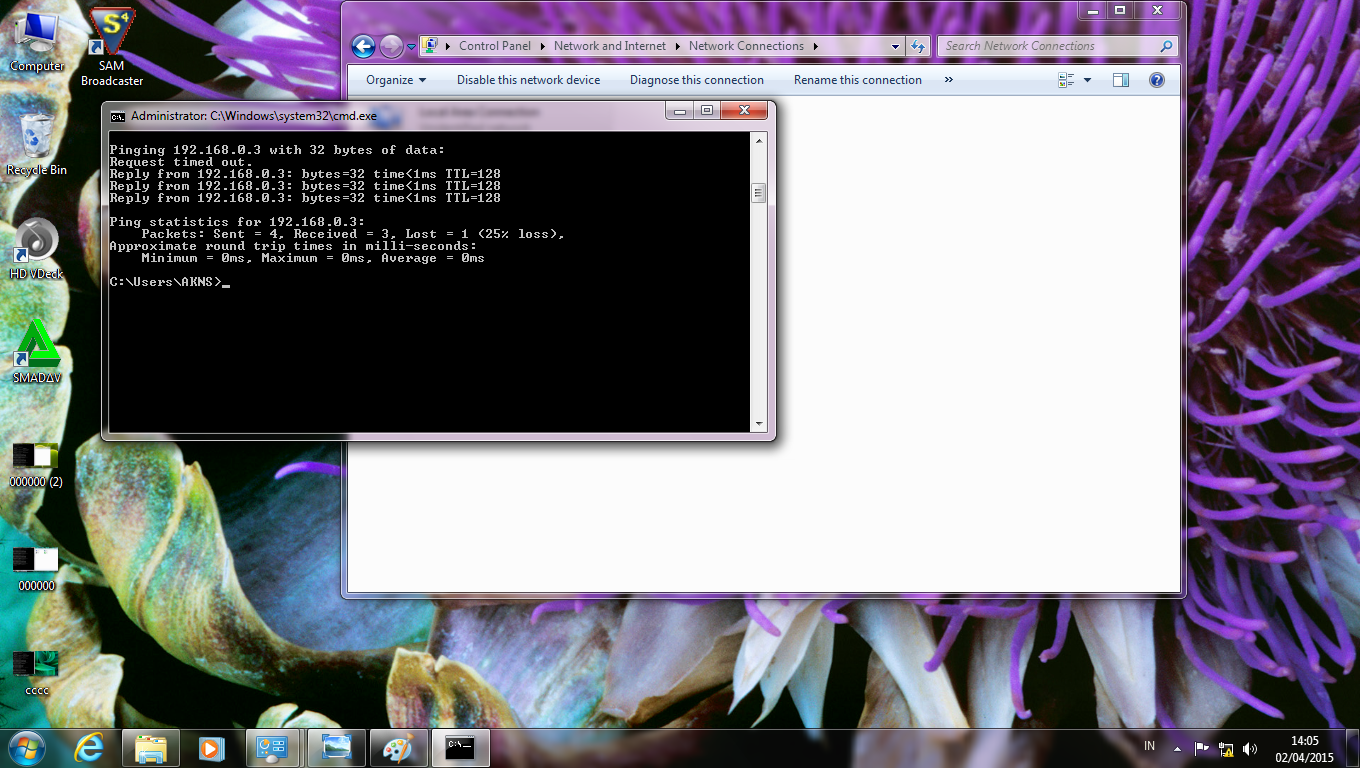Click the address bar location icon
The width and height of the screenshot is (1360, 768).
(430, 46)
